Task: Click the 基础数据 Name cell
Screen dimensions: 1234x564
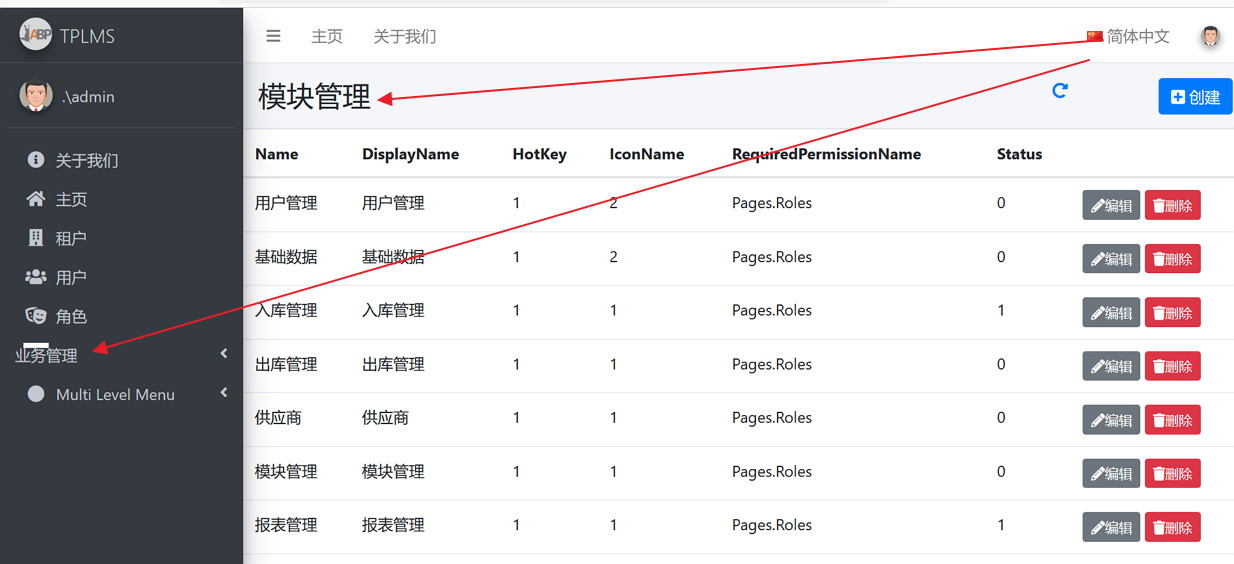Action: tap(286, 257)
